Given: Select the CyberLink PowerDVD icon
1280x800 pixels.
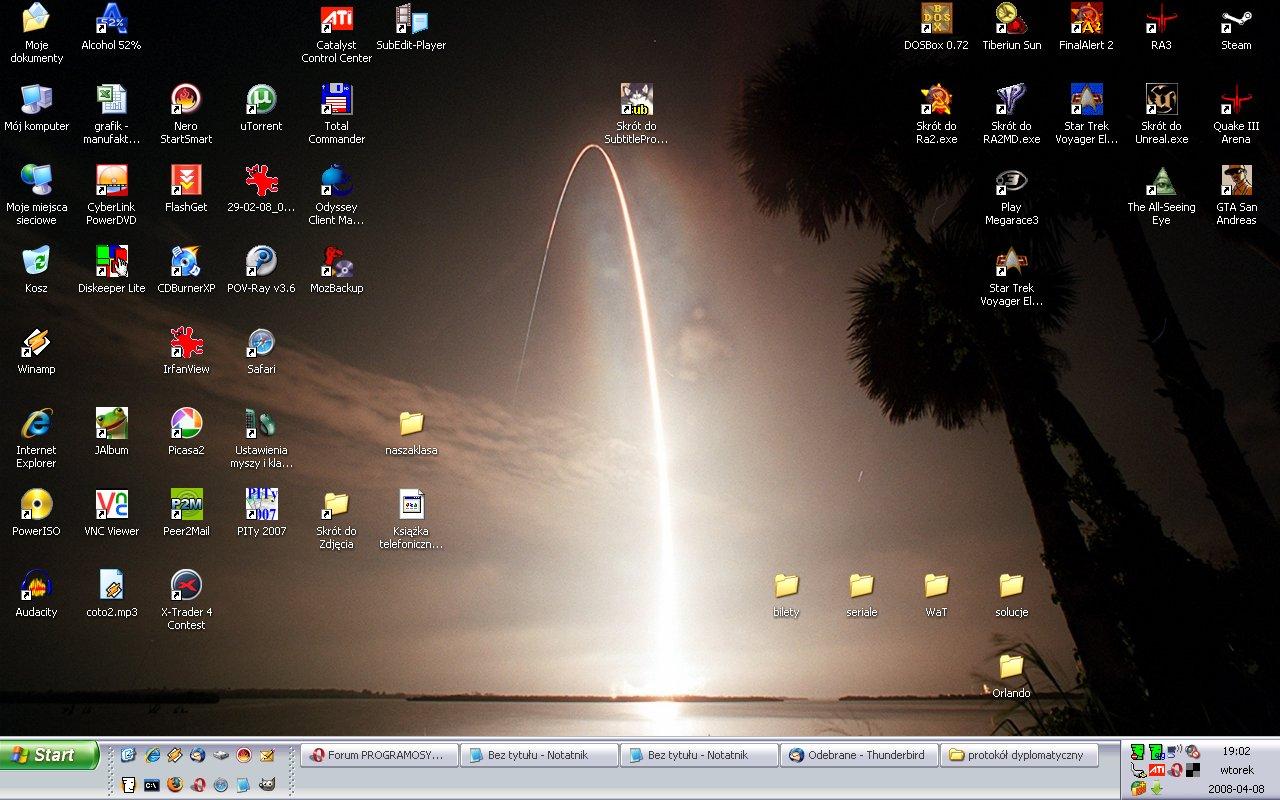Looking at the screenshot, I should [111, 195].
